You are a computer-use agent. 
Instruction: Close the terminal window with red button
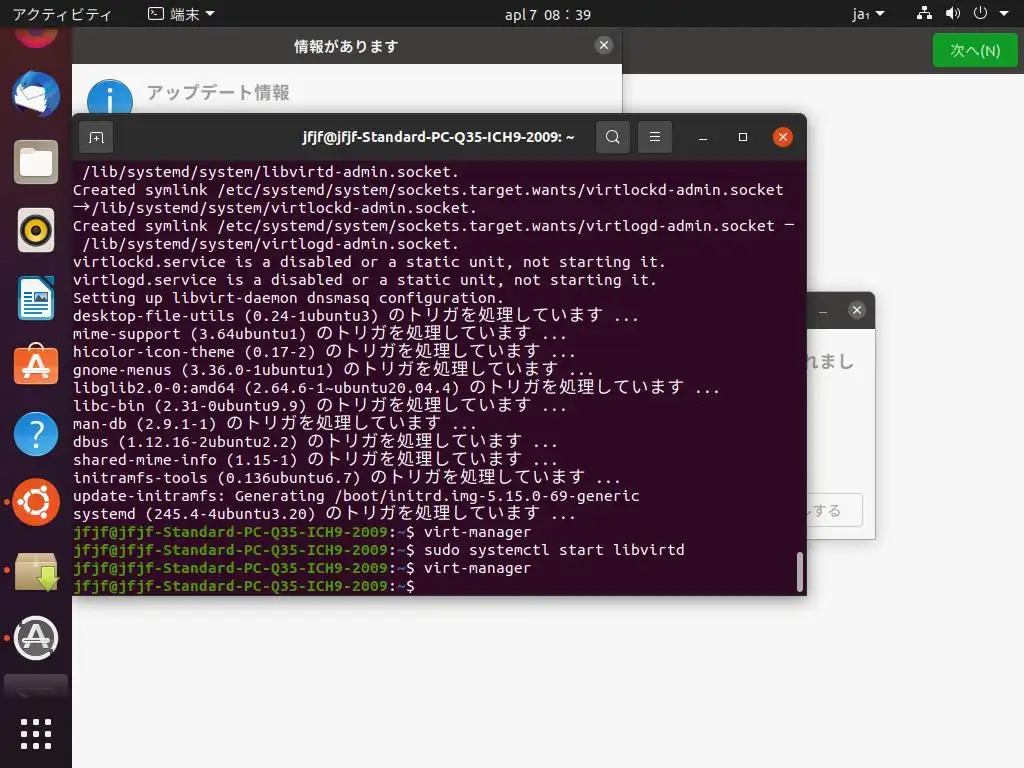tap(782, 137)
